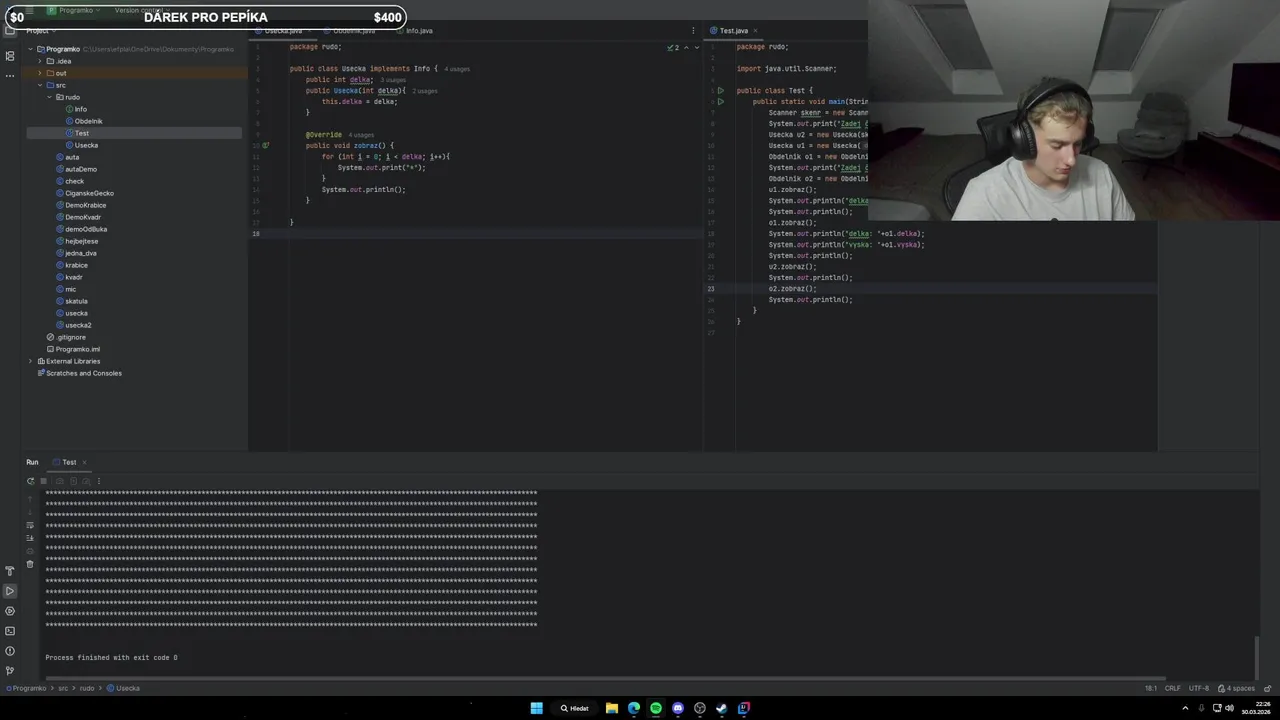
Task: Click run gutter icon beside main method
Action: coord(720,102)
